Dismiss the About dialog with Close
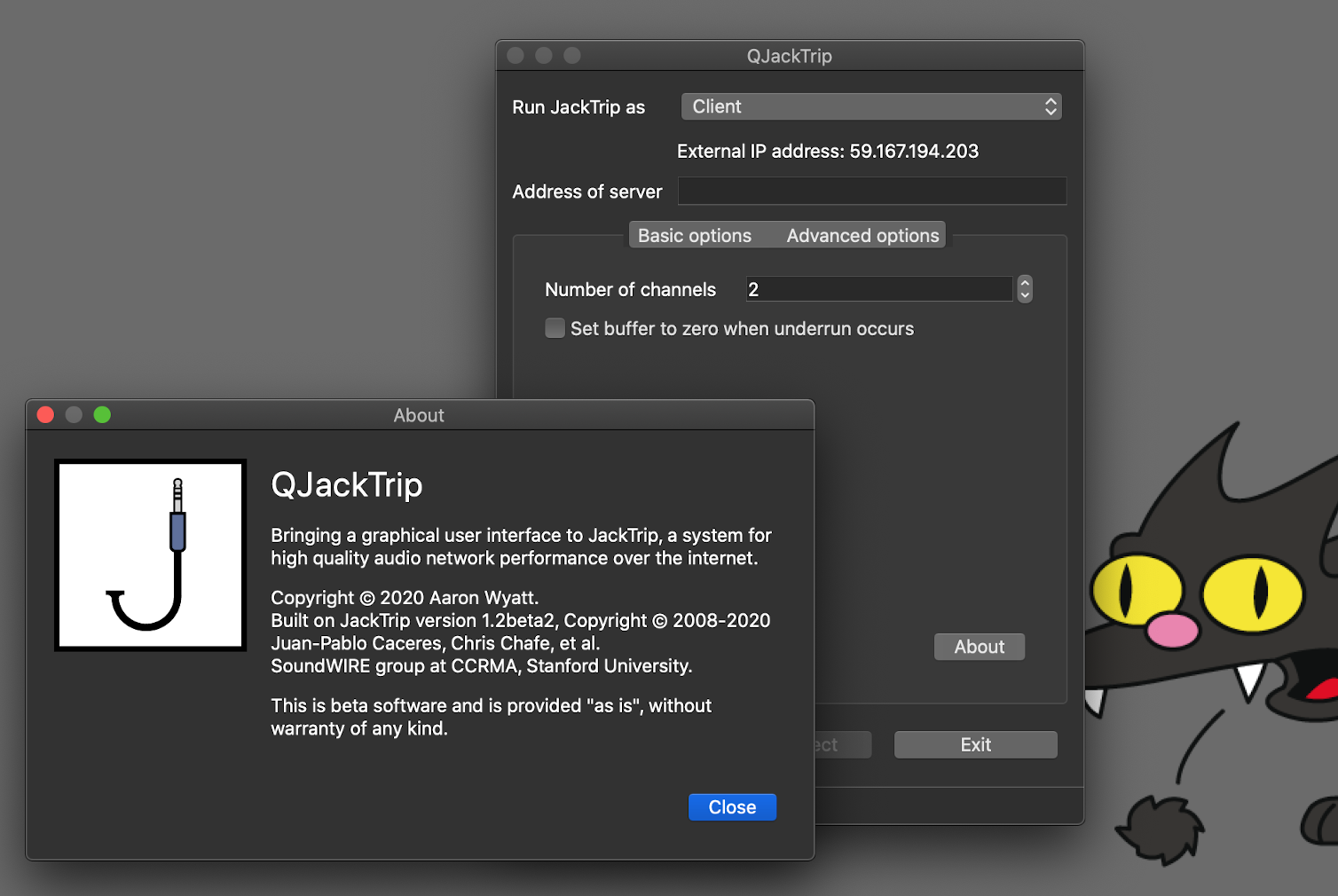1338x896 pixels. point(732,807)
